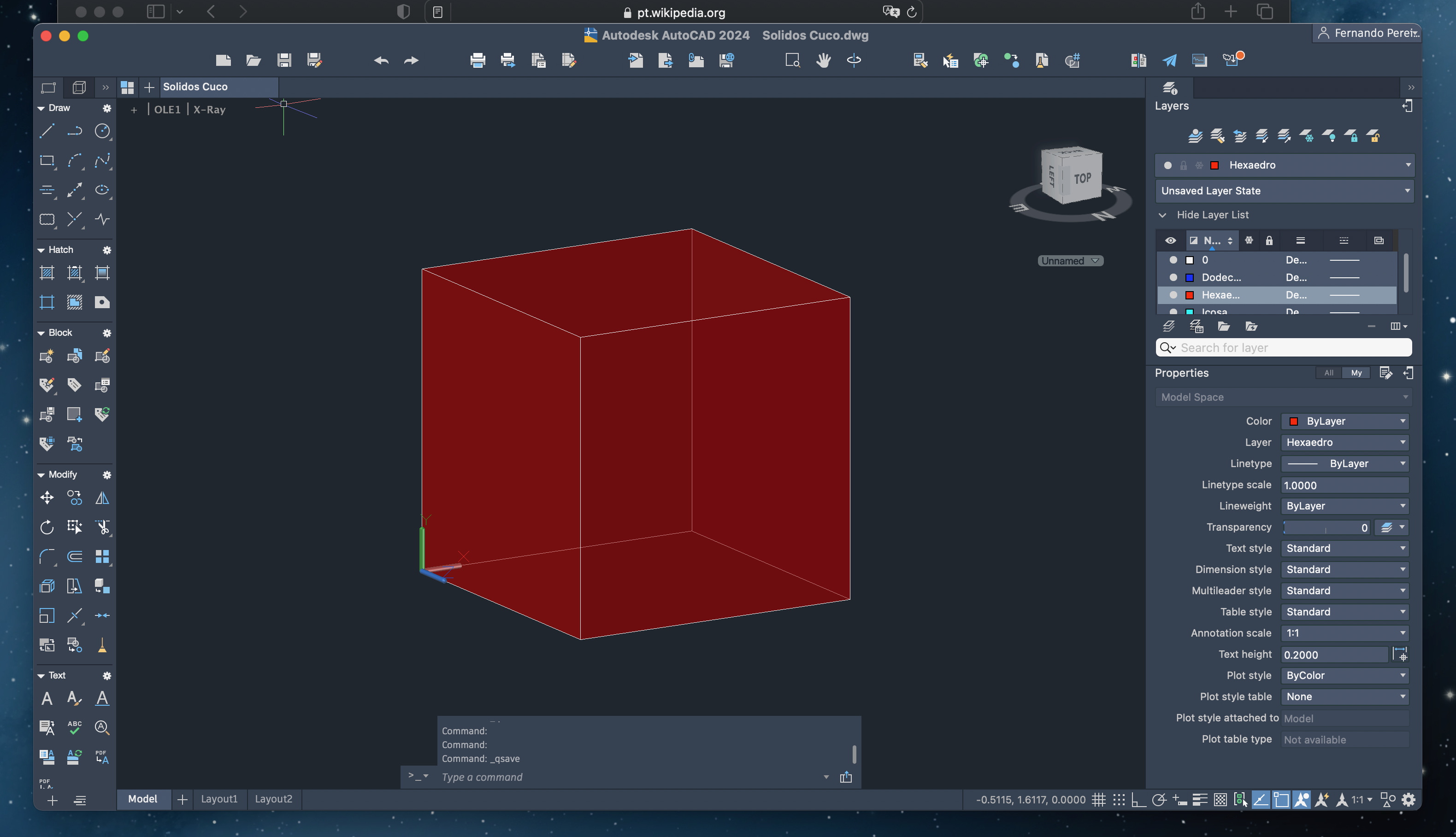1456x837 pixels.
Task: Open the Linetype ByLayer dropdown
Action: (1345, 463)
